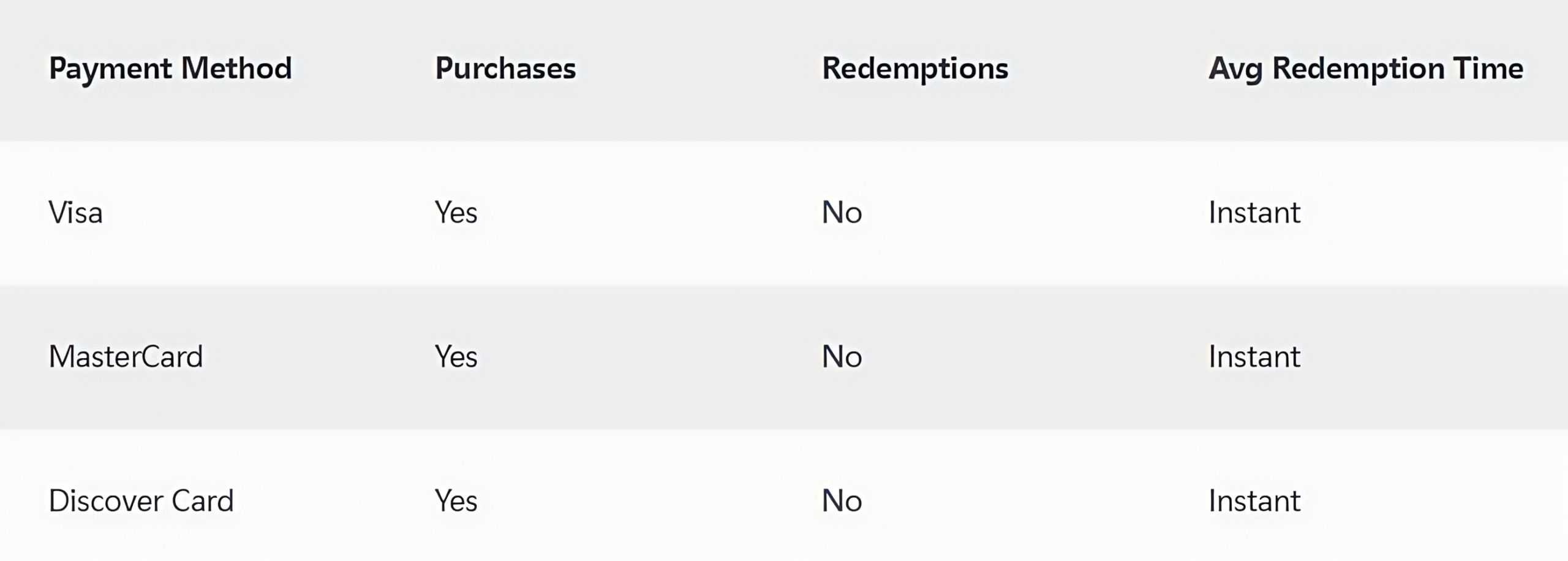Select the Discover Card cell

click(x=141, y=501)
